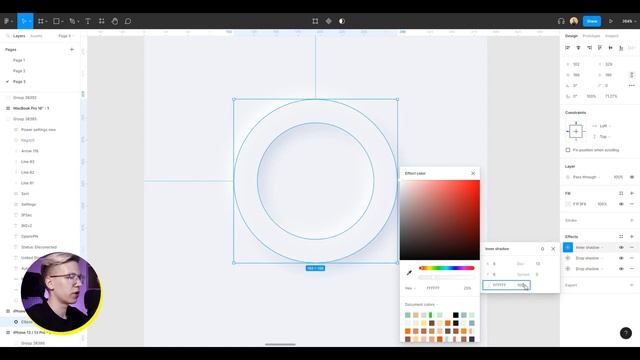Screen dimensions: 640x360
Task: Click the Create component icon
Action: [x=329, y=21]
